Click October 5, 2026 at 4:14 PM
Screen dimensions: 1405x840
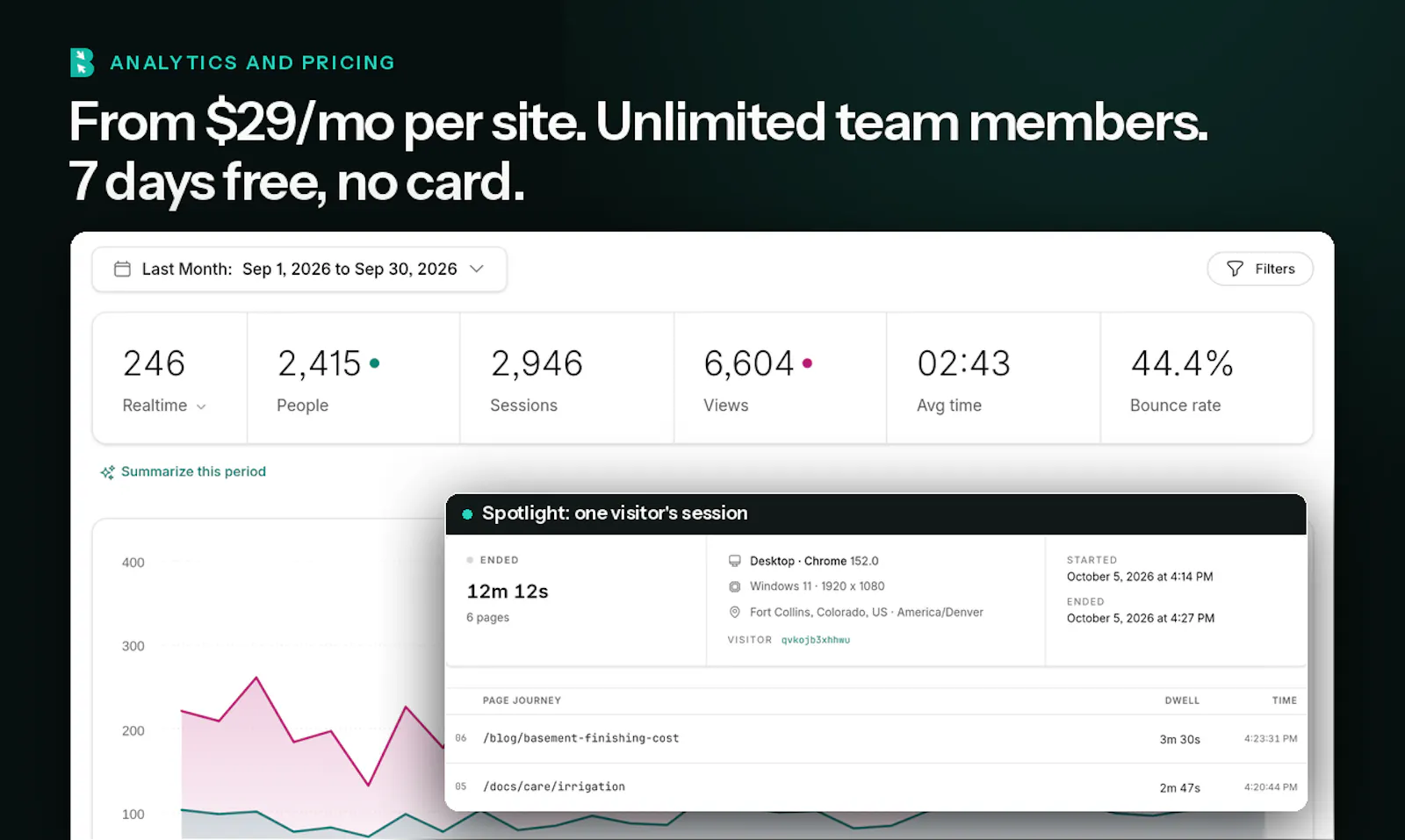(1140, 577)
